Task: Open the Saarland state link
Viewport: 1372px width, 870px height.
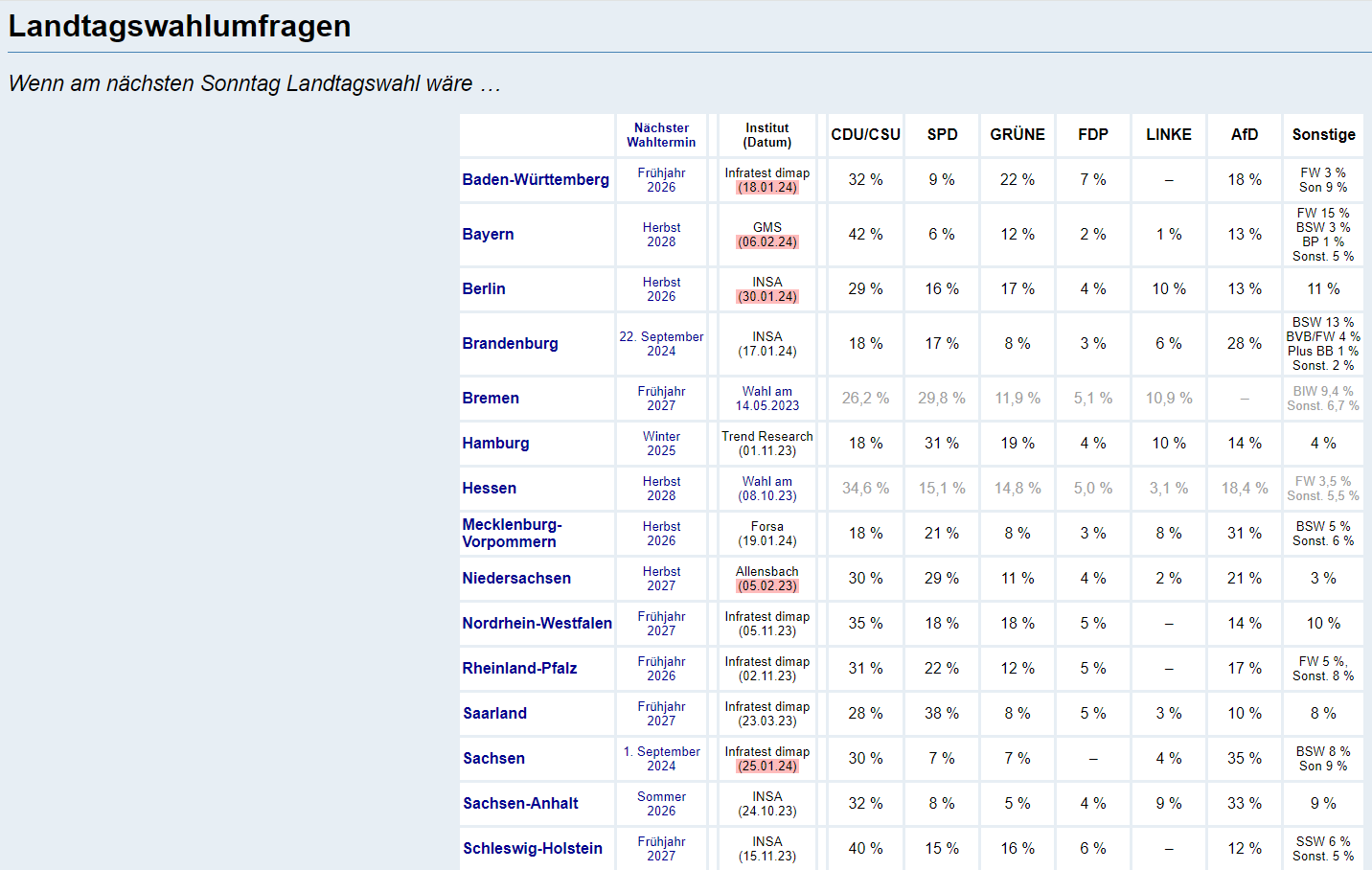Action: click(494, 714)
